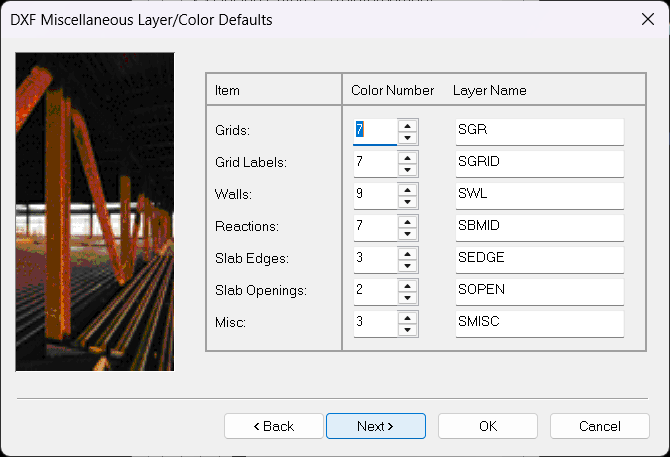Click the SBMID layer name field

[x=539, y=227]
